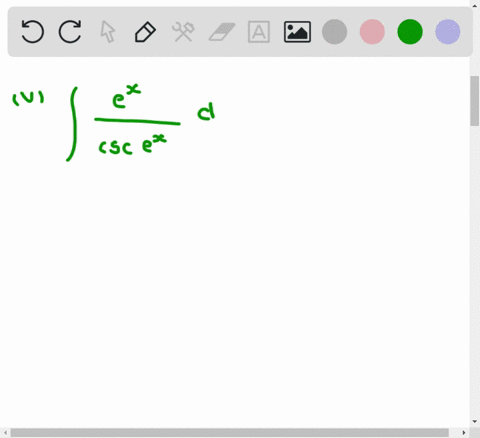Click the vertical scrollbar thumb
Image resolution: width=480 pixels, height=438 pixels.
(x=475, y=101)
